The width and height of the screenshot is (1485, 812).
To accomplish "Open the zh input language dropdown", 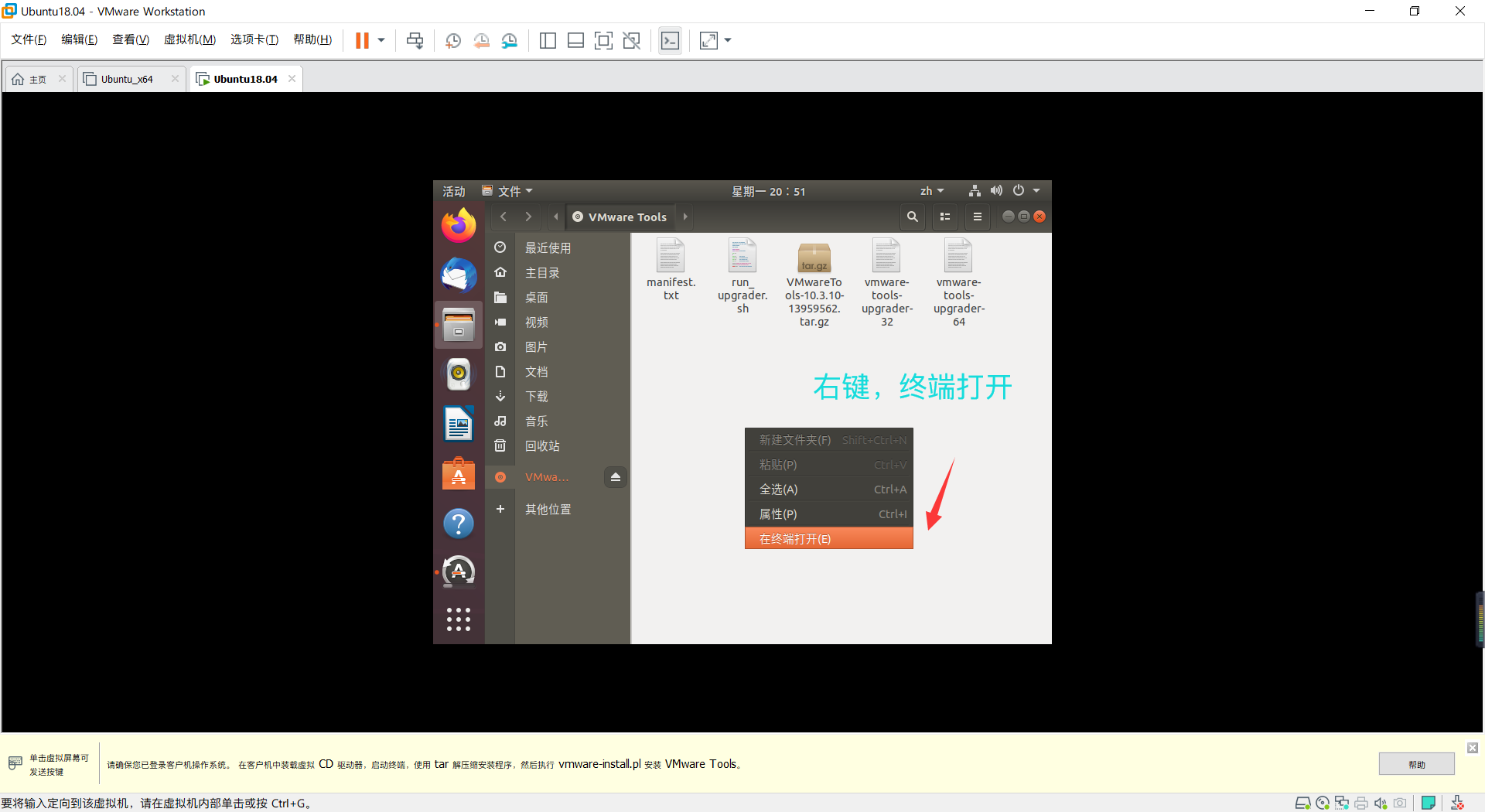I will [932, 191].
